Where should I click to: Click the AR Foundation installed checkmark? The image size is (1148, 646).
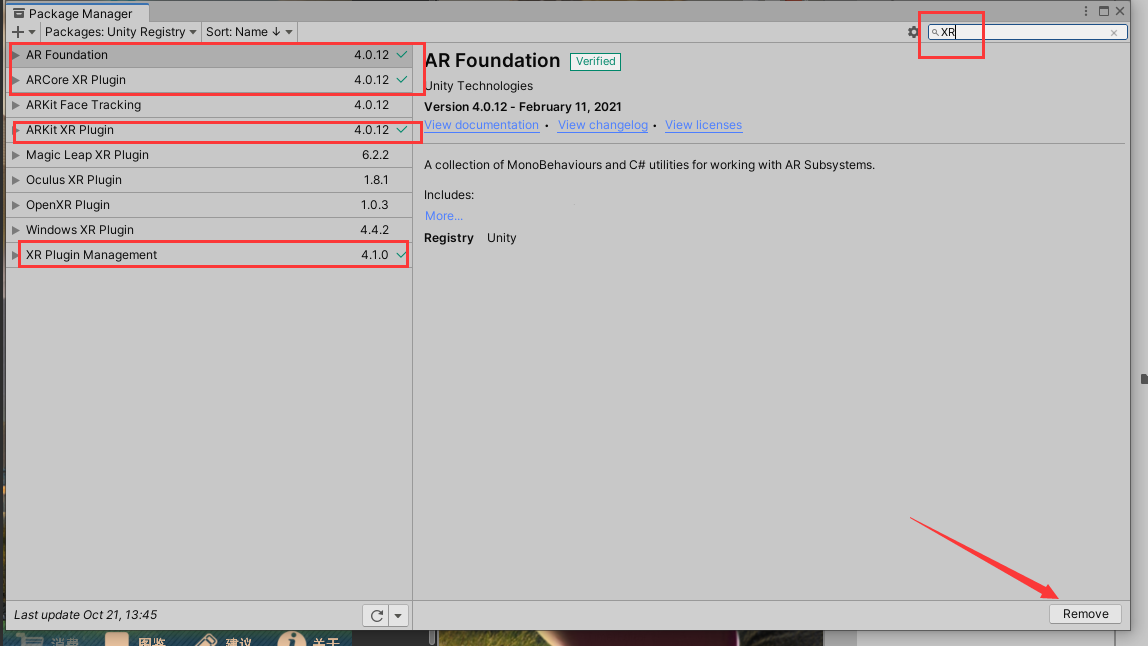pos(402,54)
